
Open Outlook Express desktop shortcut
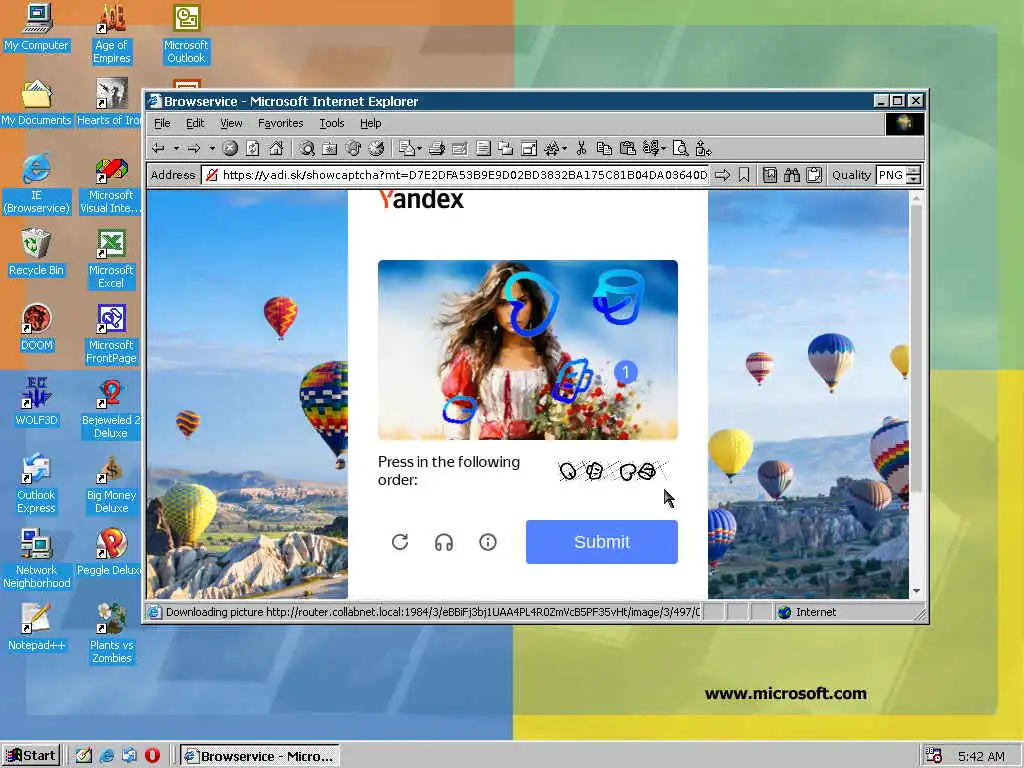point(36,484)
